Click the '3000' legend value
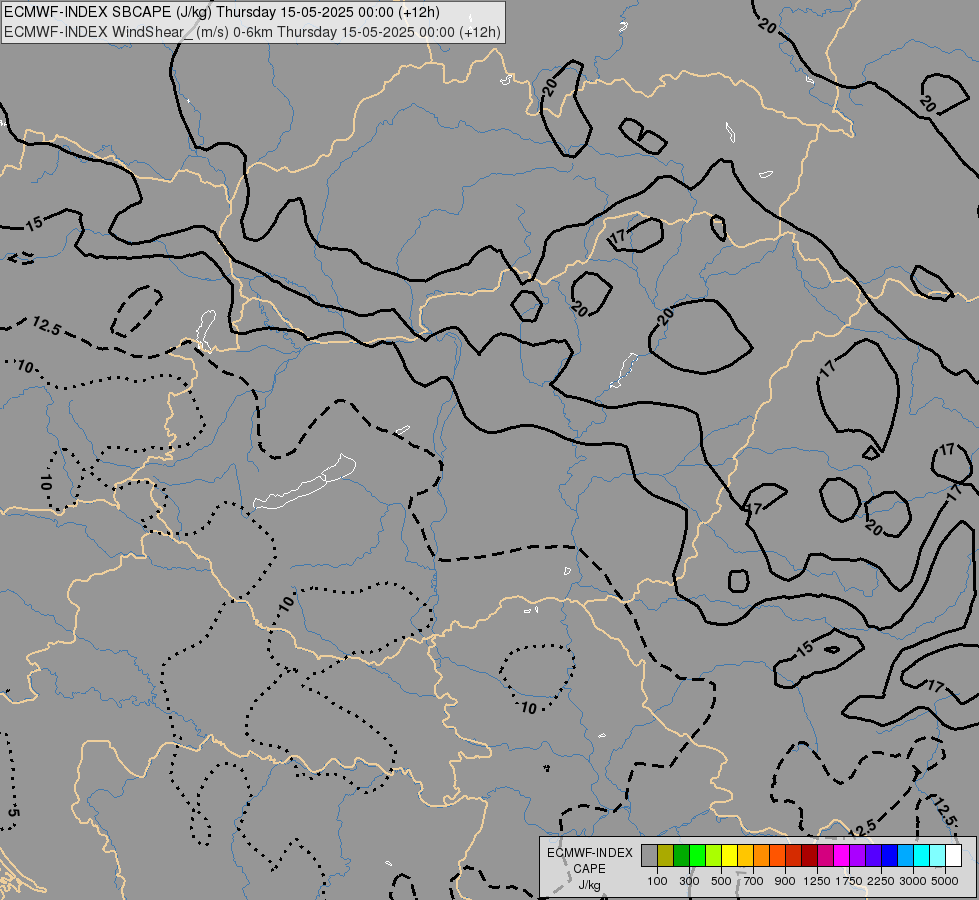Image resolution: width=979 pixels, height=900 pixels. (x=912, y=881)
